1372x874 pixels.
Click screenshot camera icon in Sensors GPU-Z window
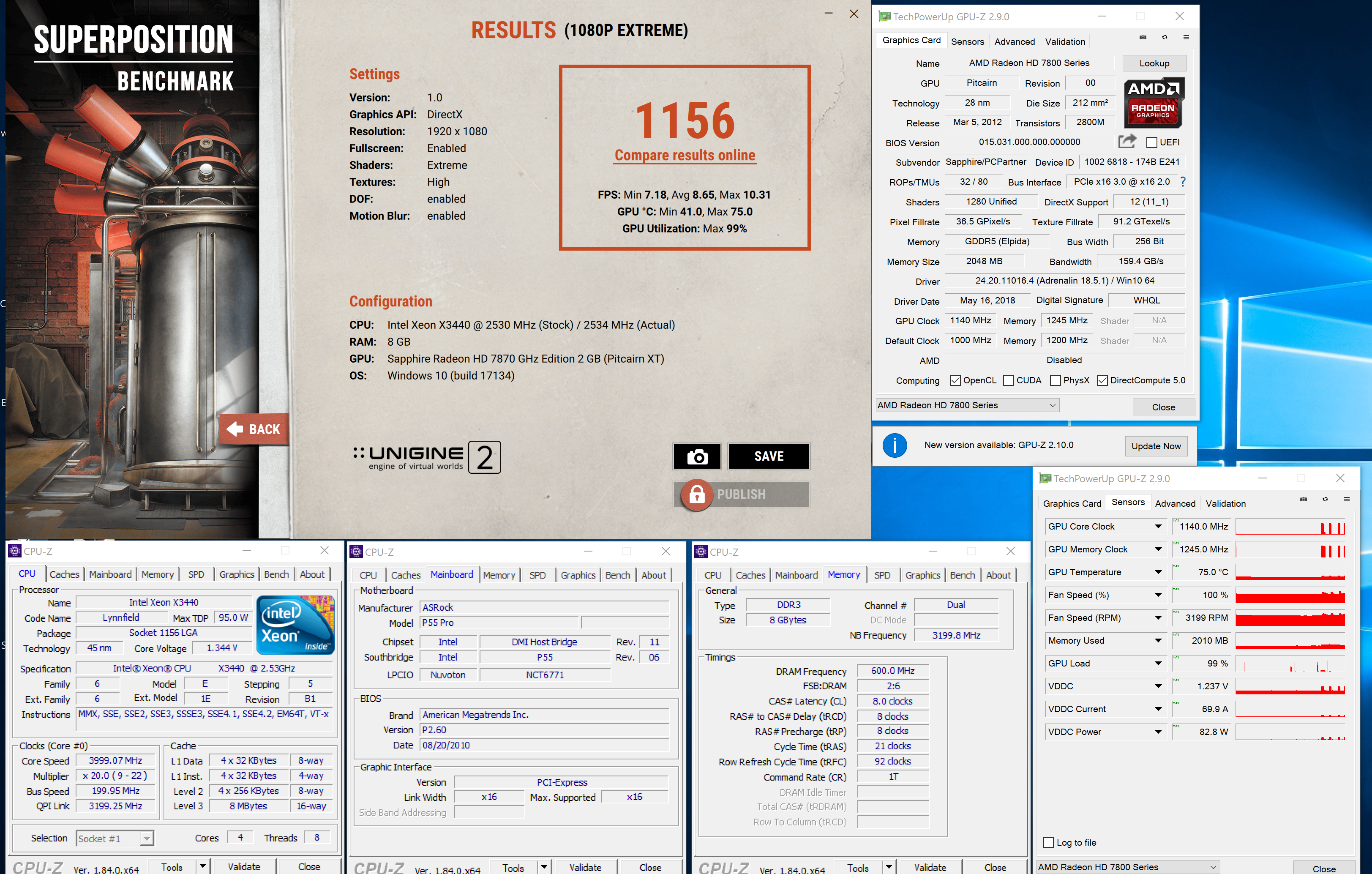coord(1303,500)
